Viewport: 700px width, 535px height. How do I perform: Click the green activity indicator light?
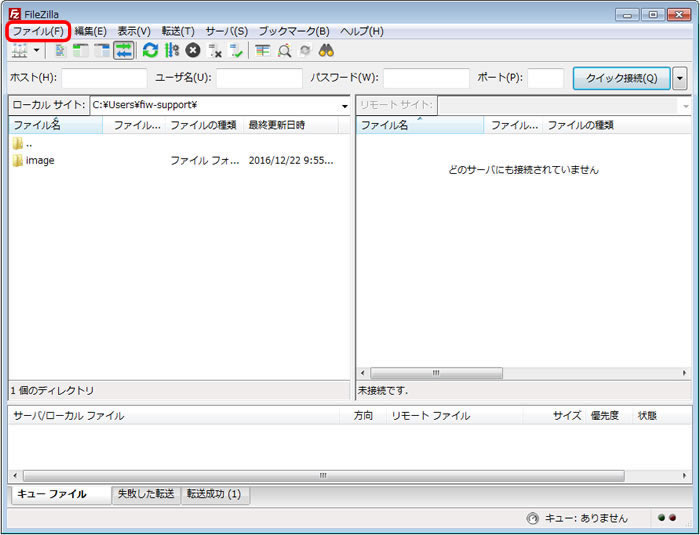tap(662, 518)
